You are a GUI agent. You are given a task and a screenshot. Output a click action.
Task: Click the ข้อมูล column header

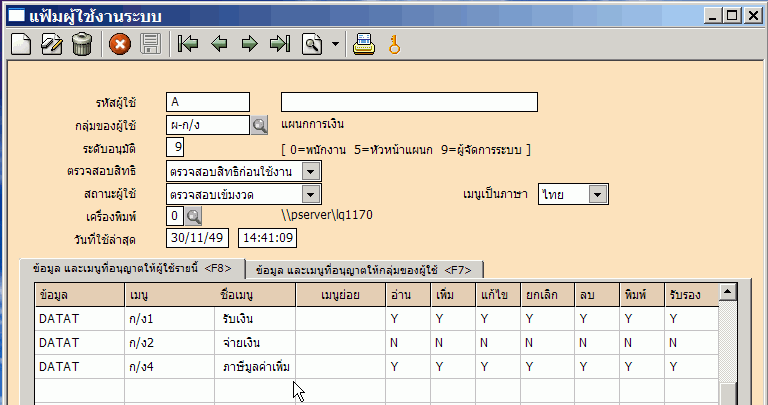pos(80,295)
